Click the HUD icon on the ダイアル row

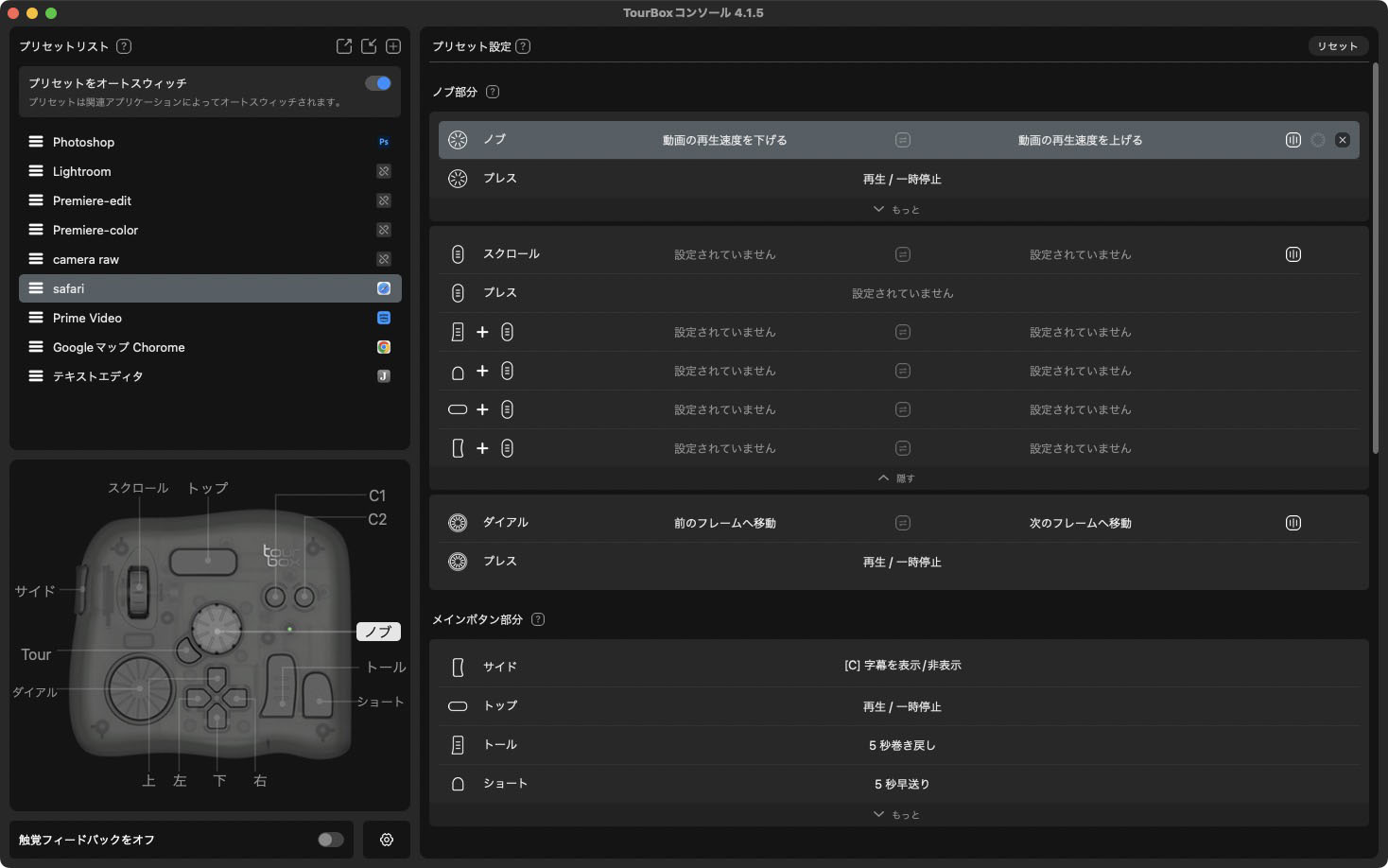click(1293, 522)
